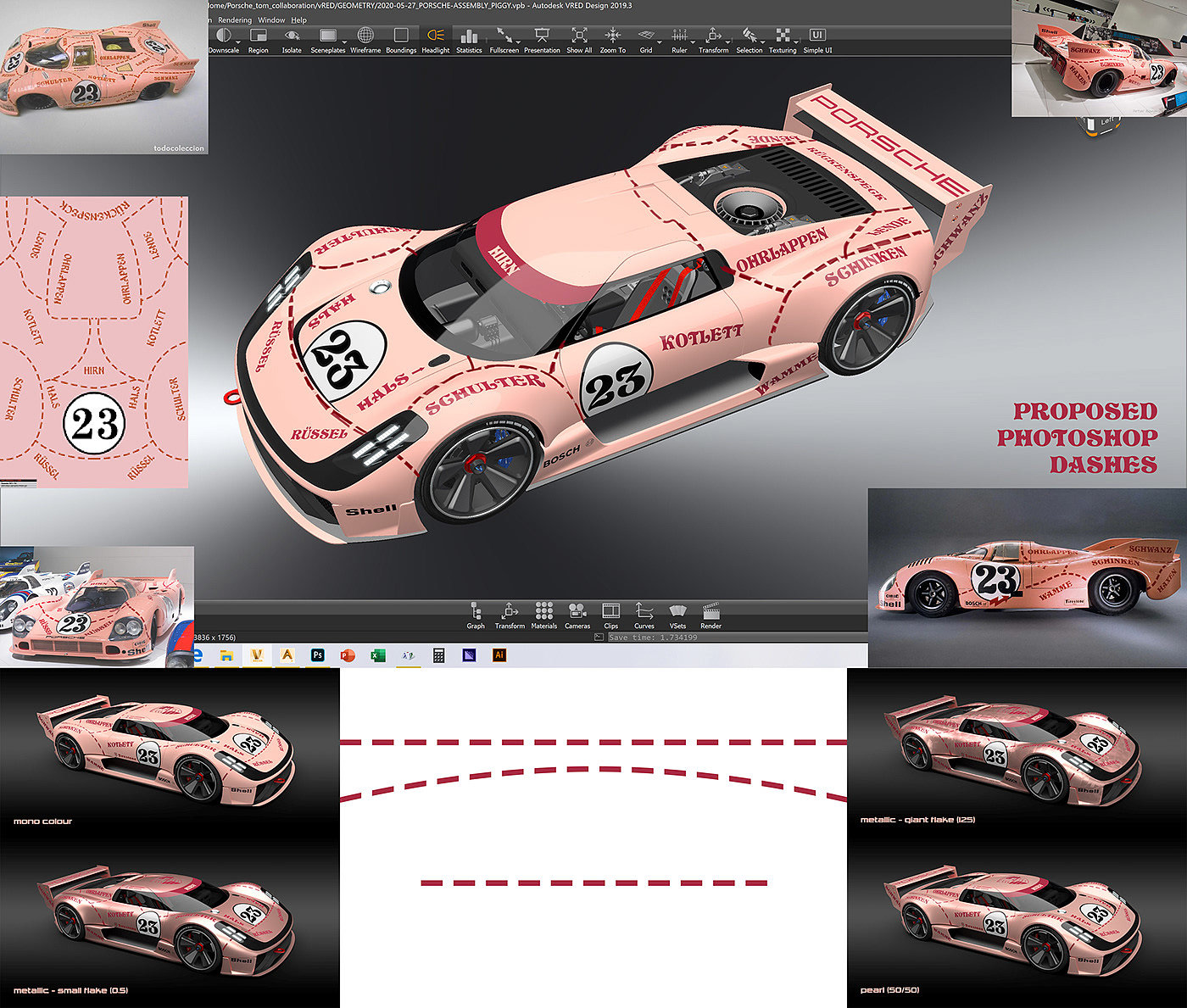This screenshot has height=1008, width=1187.
Task: Open the Cameras module
Action: (x=577, y=612)
